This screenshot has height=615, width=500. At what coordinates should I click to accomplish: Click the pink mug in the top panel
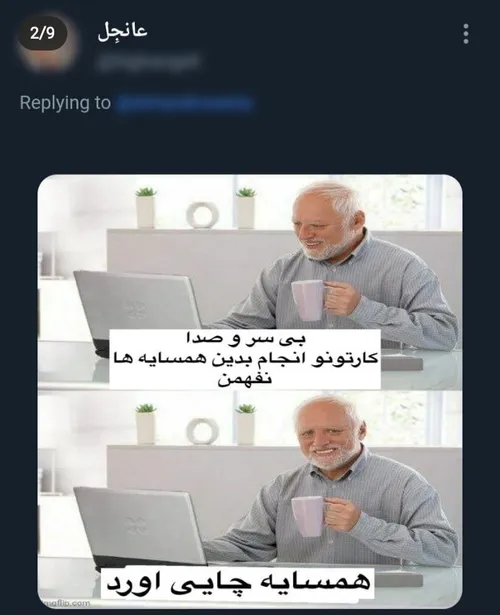[309, 300]
